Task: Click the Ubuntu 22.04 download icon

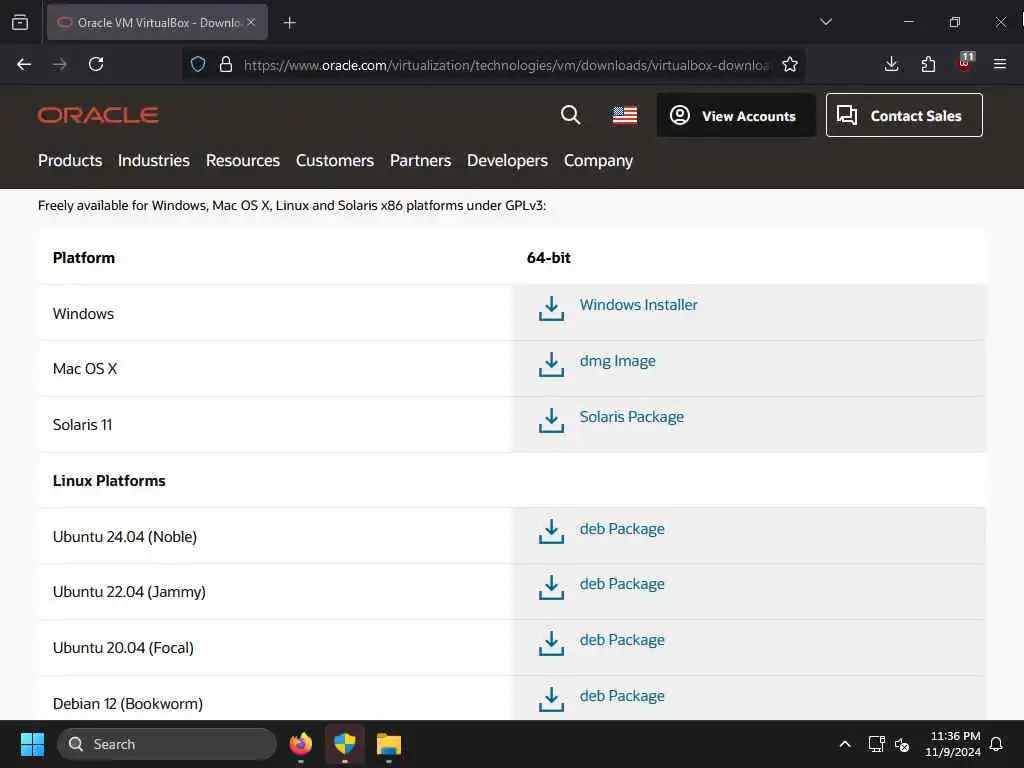Action: (x=551, y=587)
